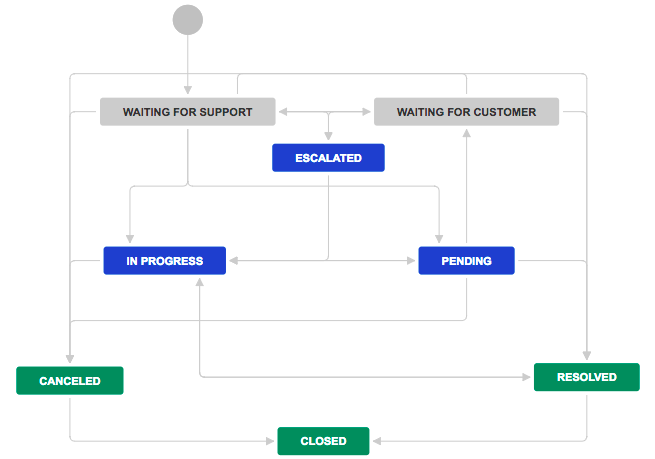Click arrowhead entering top of In Progress
This screenshot has height=459, width=655.
(130, 242)
